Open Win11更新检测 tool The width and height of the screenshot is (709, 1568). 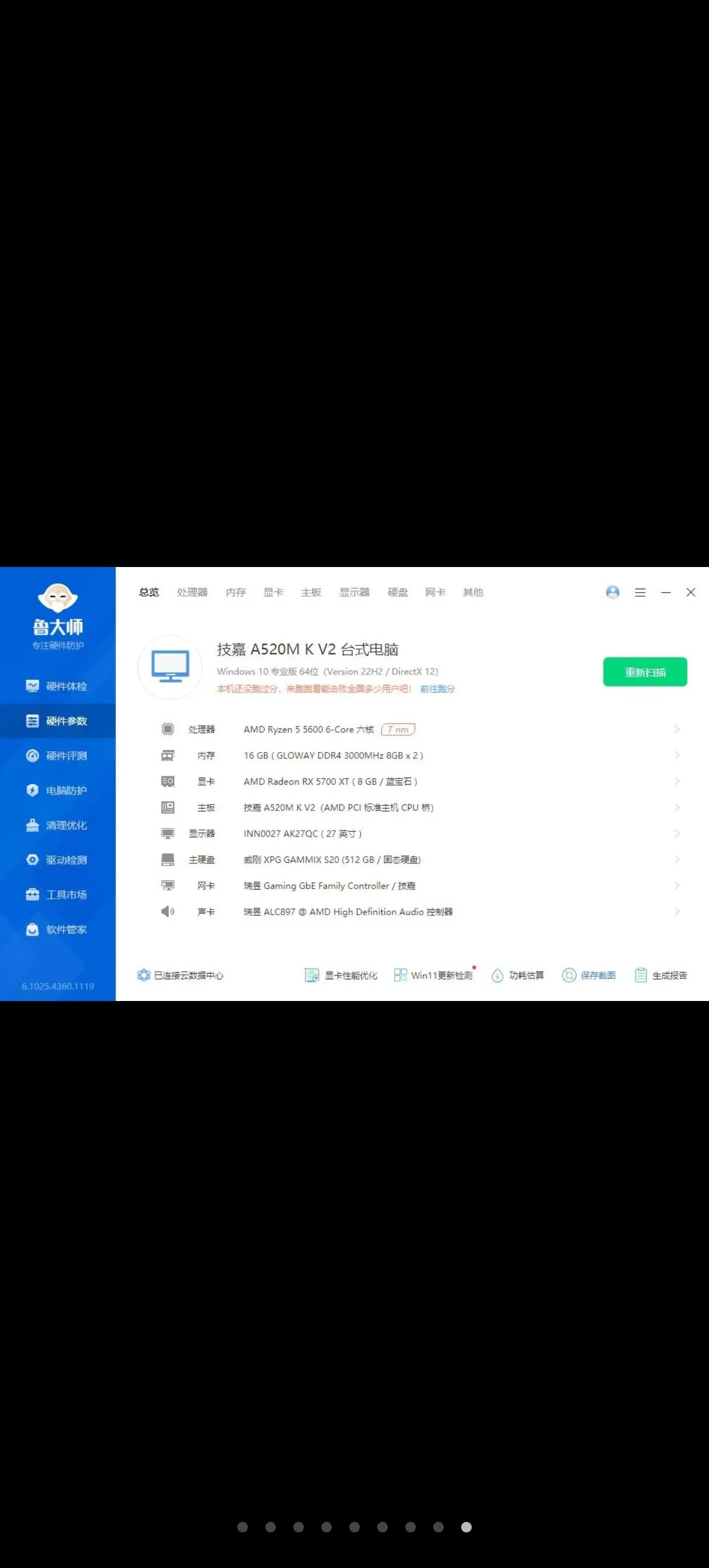(x=433, y=975)
